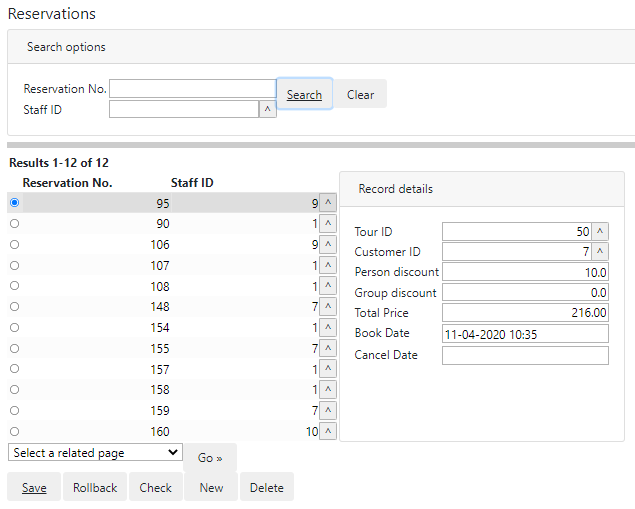Viewport: 635px width, 509px height.
Task: Select the radio button for reservation 158
Action: coord(15,390)
